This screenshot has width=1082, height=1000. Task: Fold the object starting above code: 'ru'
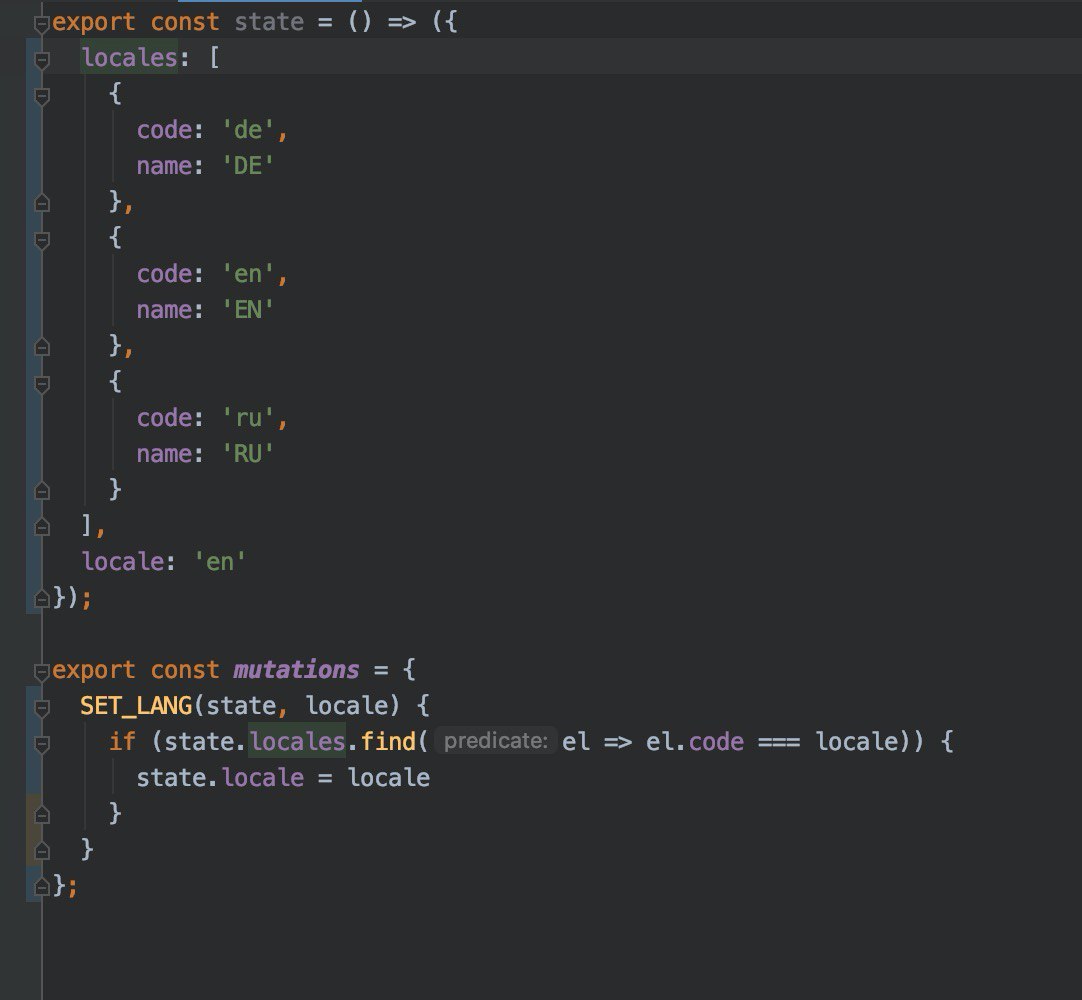pos(42,383)
